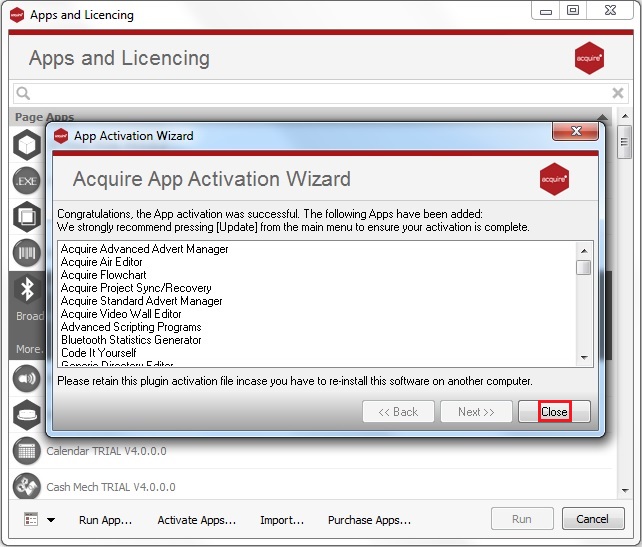Click scroll down arrow in added apps list

(x=584, y=358)
